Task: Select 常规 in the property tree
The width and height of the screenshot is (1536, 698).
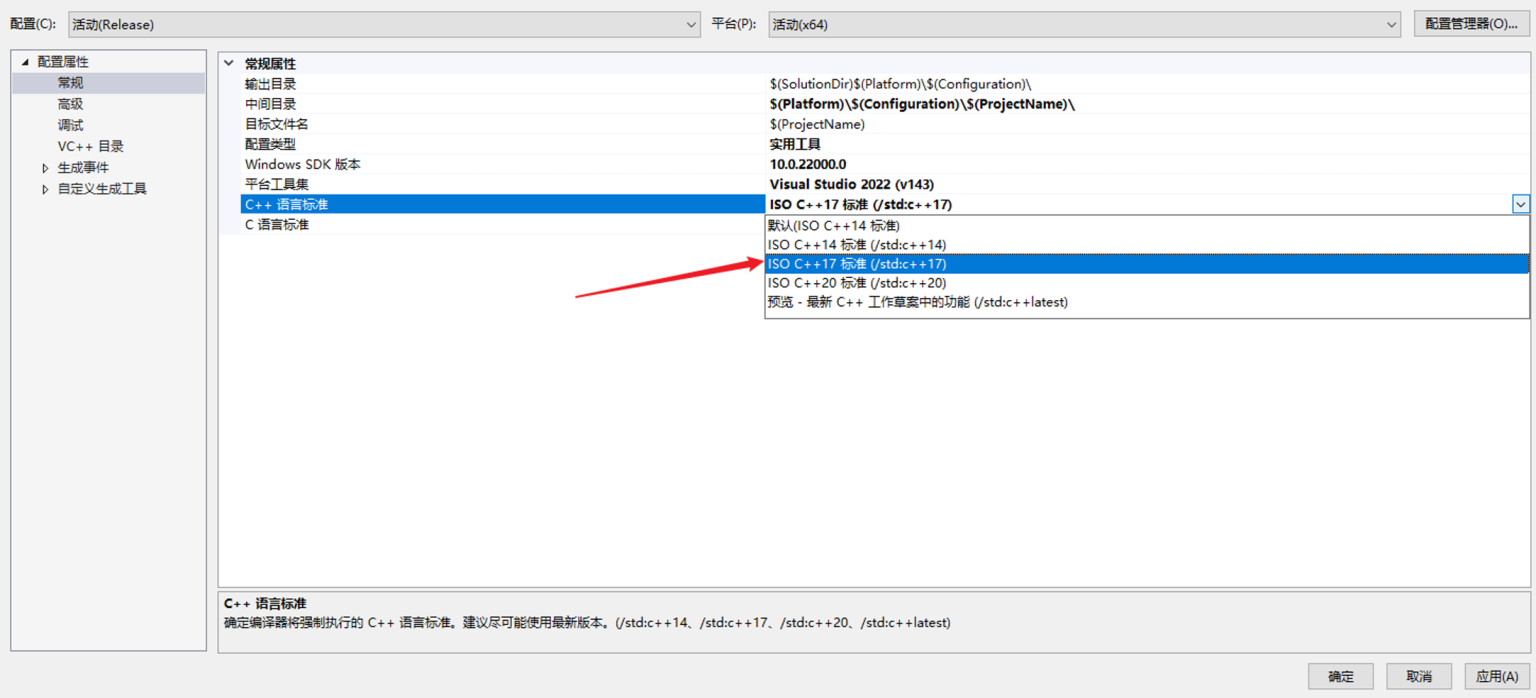Action: (x=70, y=83)
